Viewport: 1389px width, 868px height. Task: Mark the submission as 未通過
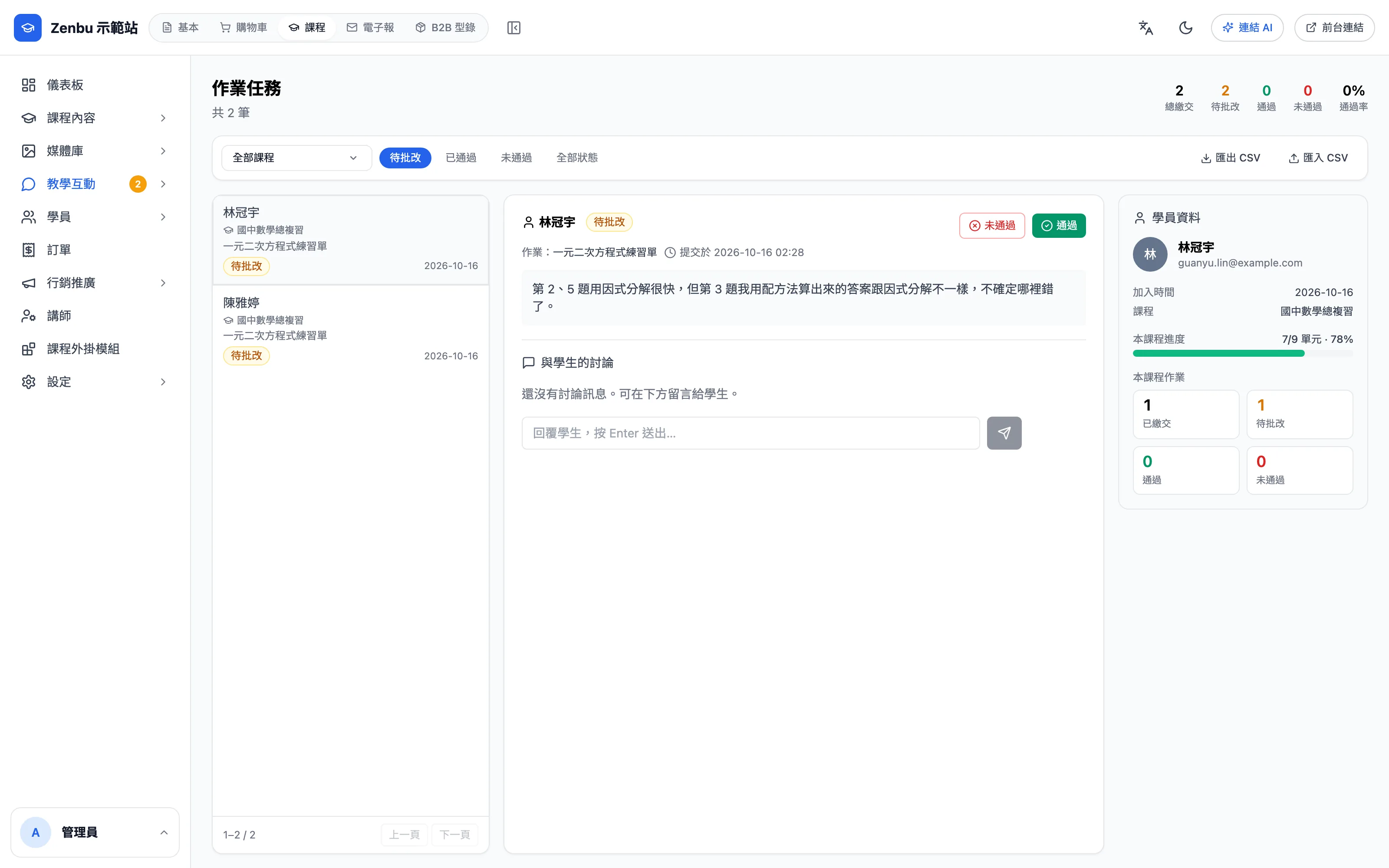(x=992, y=226)
